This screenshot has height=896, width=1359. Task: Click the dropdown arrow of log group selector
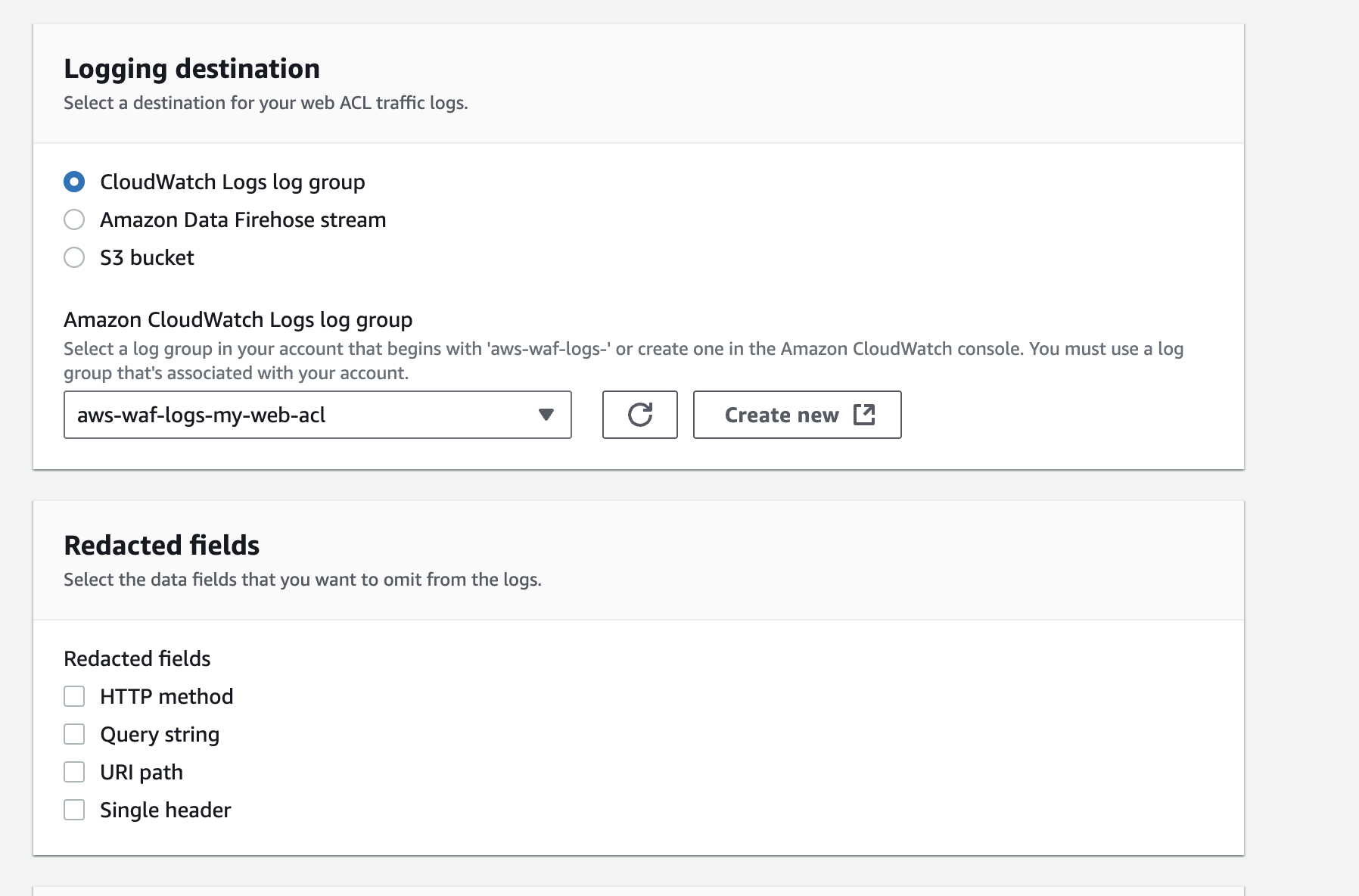pos(546,415)
